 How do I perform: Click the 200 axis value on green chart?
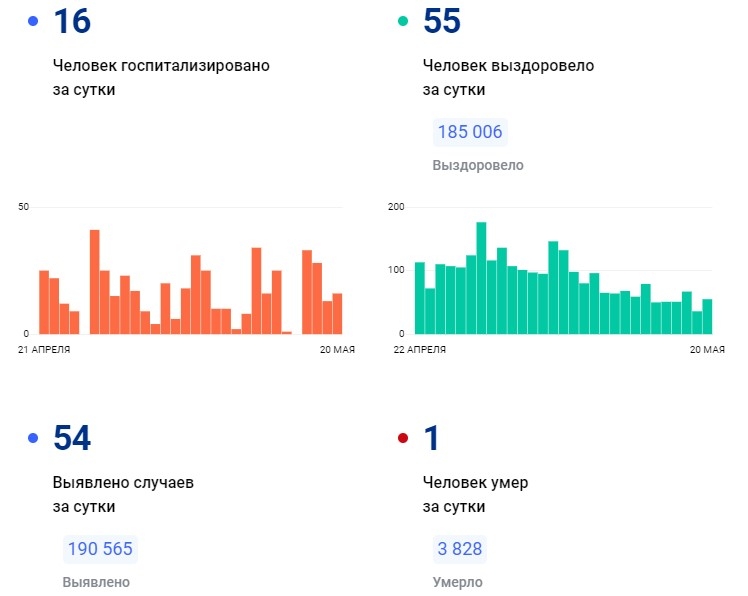click(395, 207)
